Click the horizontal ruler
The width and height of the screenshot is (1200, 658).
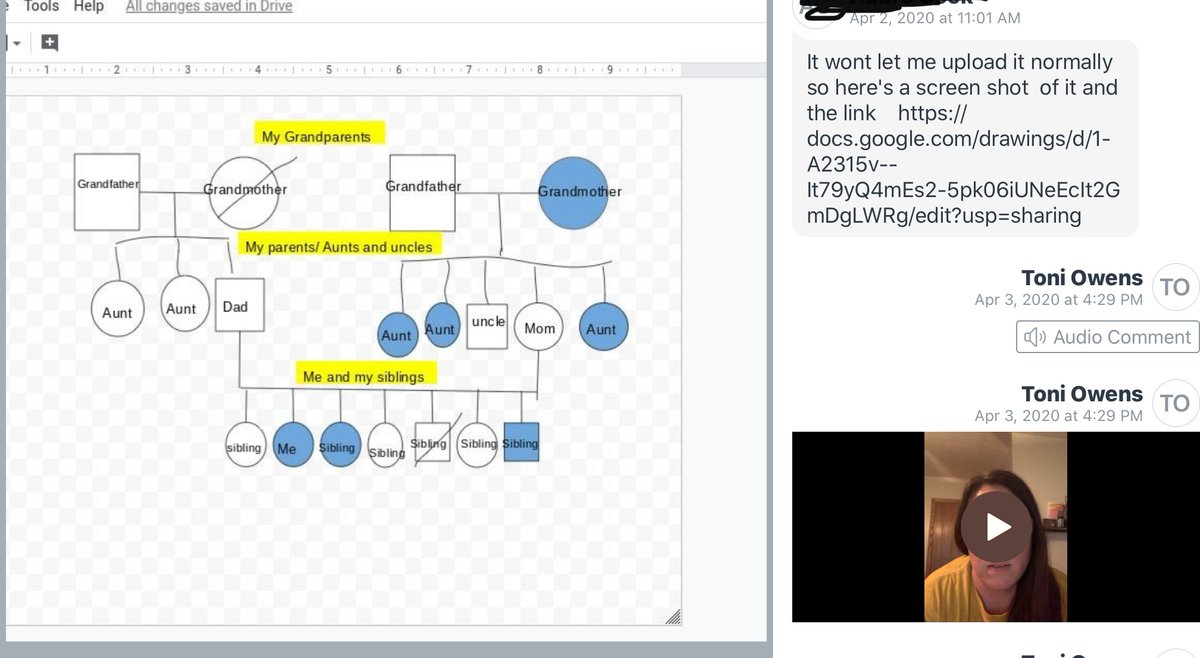tap(343, 70)
